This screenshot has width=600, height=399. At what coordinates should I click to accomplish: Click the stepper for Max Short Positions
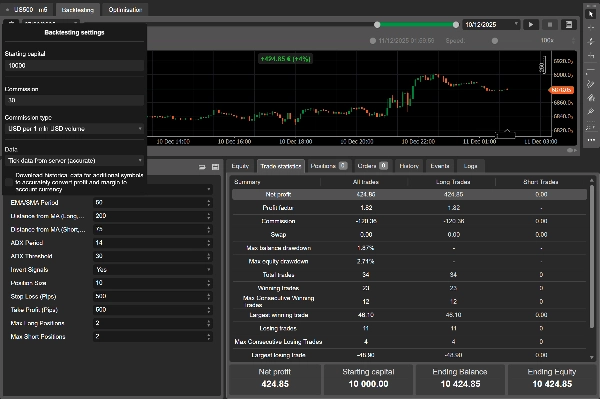click(209, 337)
